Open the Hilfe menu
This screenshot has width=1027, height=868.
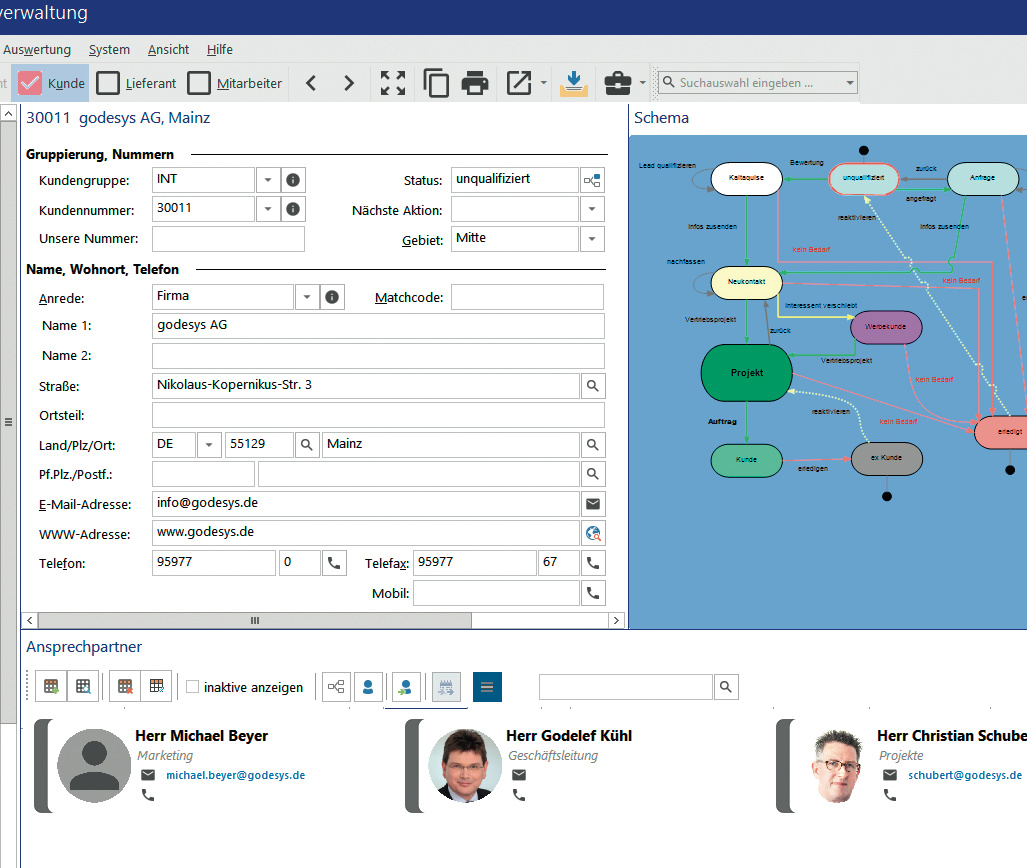tap(219, 49)
